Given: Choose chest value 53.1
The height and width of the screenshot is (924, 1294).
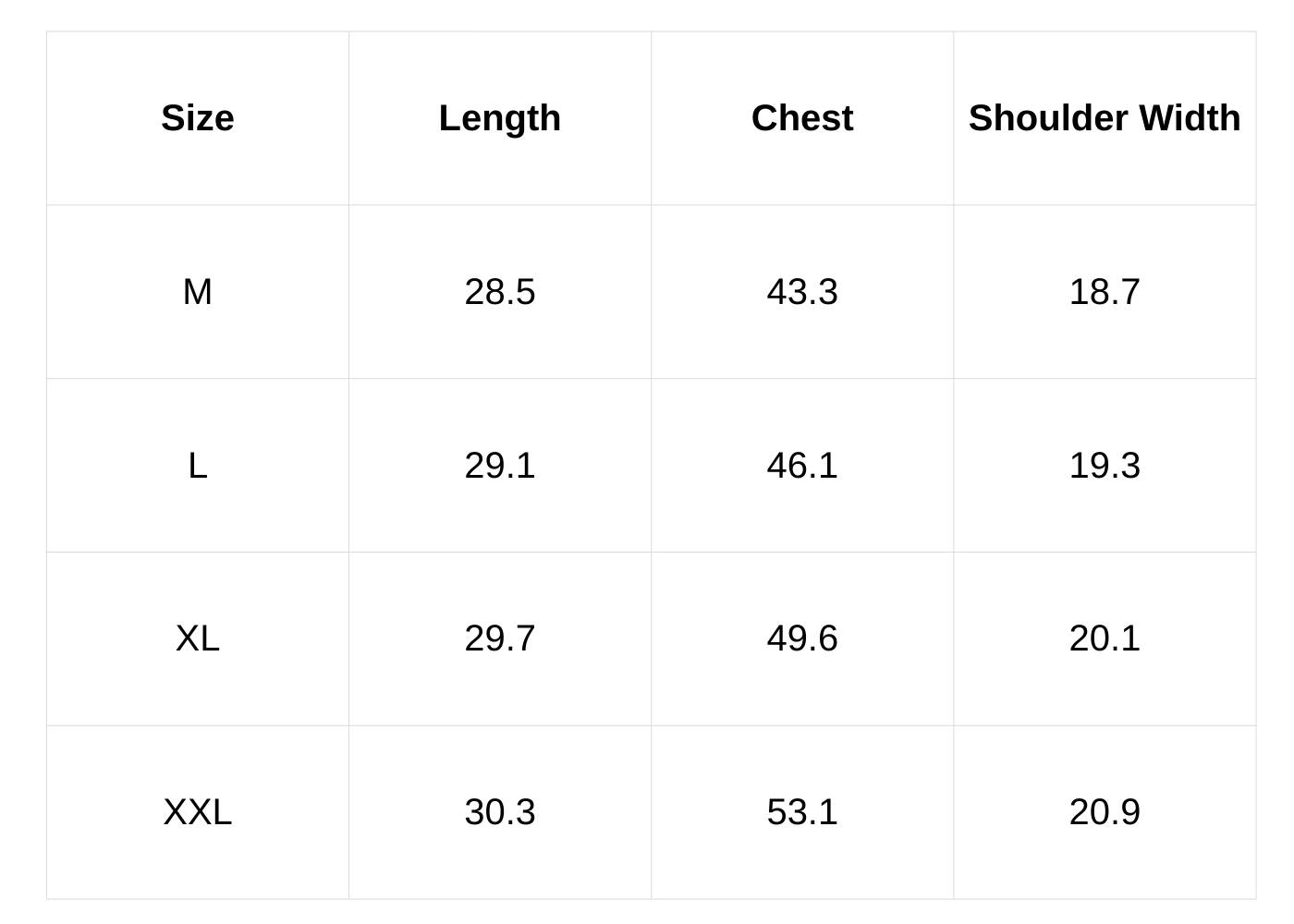Looking at the screenshot, I should click(801, 812).
